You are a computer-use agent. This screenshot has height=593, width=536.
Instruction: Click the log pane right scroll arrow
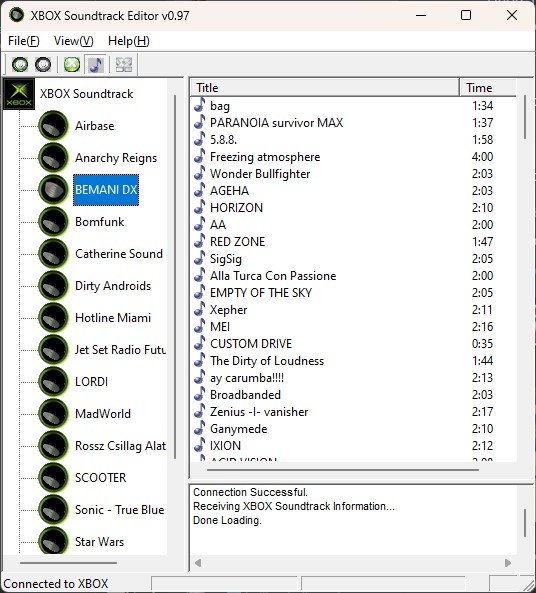coord(508,563)
